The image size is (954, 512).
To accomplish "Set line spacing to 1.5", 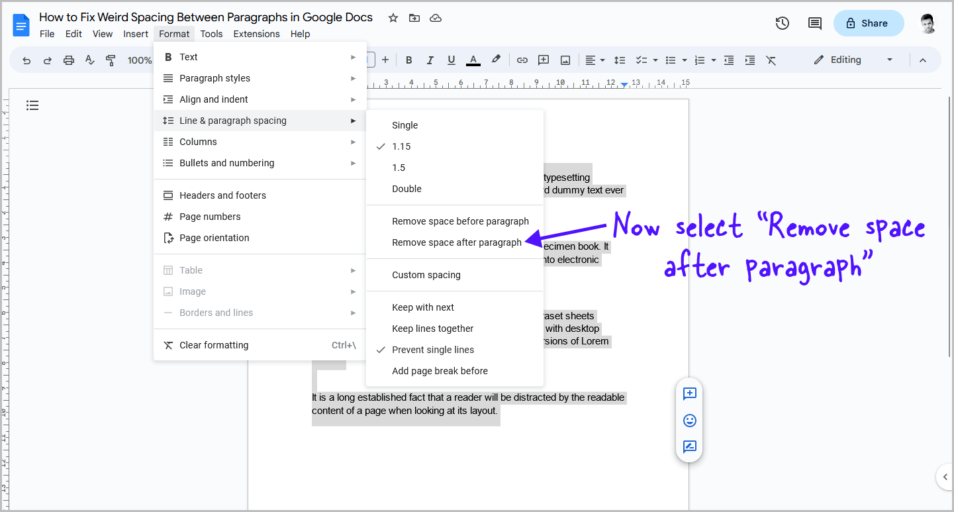I will (x=454, y=168).
